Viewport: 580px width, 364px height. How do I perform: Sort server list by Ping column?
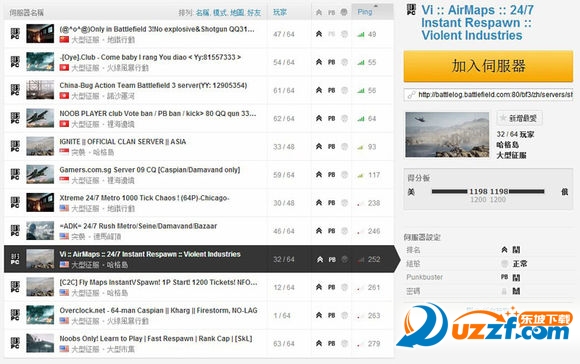tap(365, 12)
